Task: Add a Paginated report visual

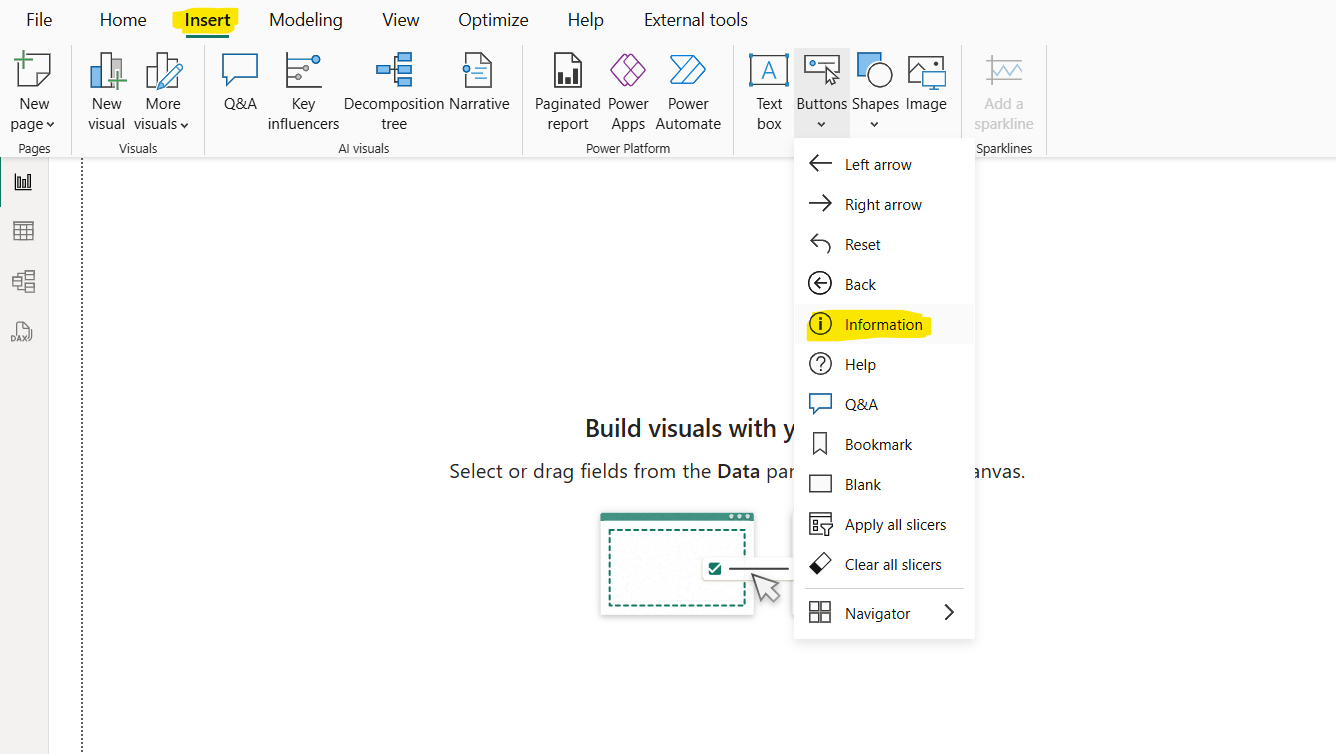Action: 567,92
